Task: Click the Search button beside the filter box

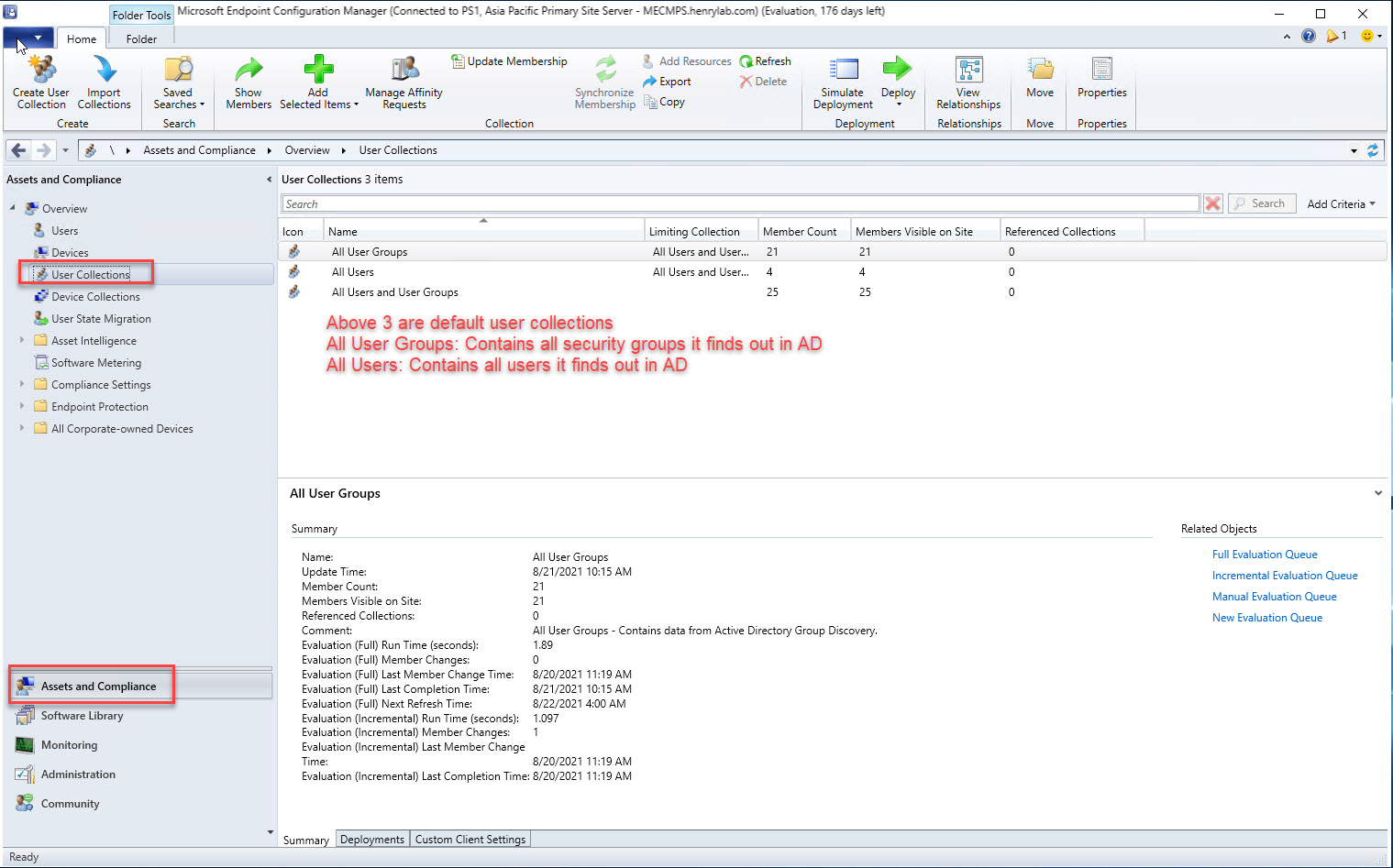Action: tap(1261, 203)
